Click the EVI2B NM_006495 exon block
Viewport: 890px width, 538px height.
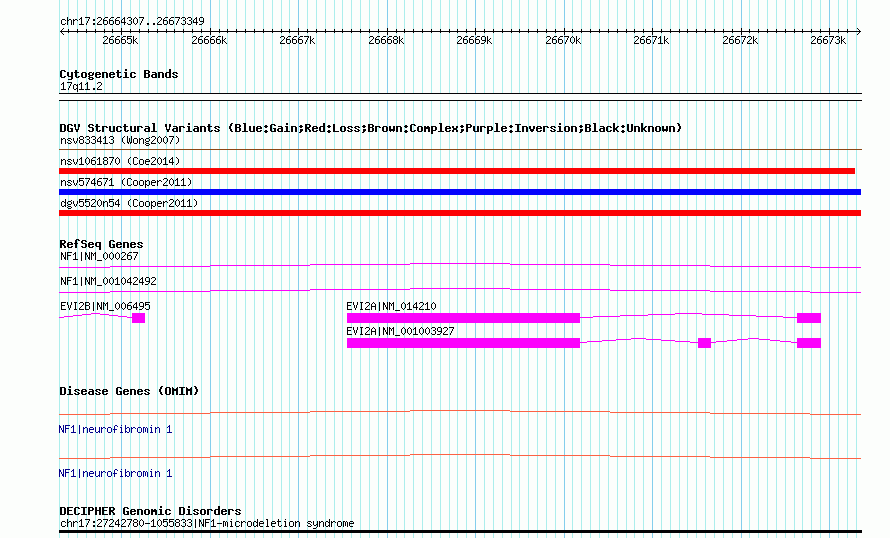point(138,318)
